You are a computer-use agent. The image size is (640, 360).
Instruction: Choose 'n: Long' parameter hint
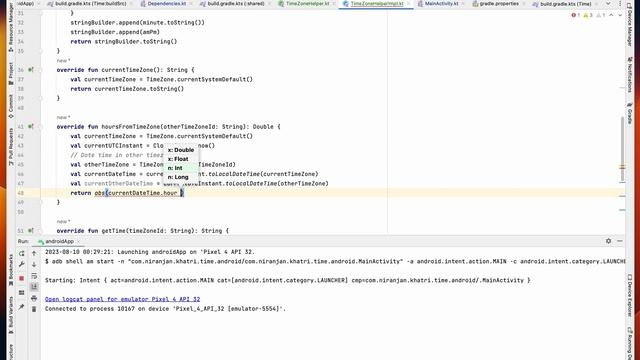181,177
